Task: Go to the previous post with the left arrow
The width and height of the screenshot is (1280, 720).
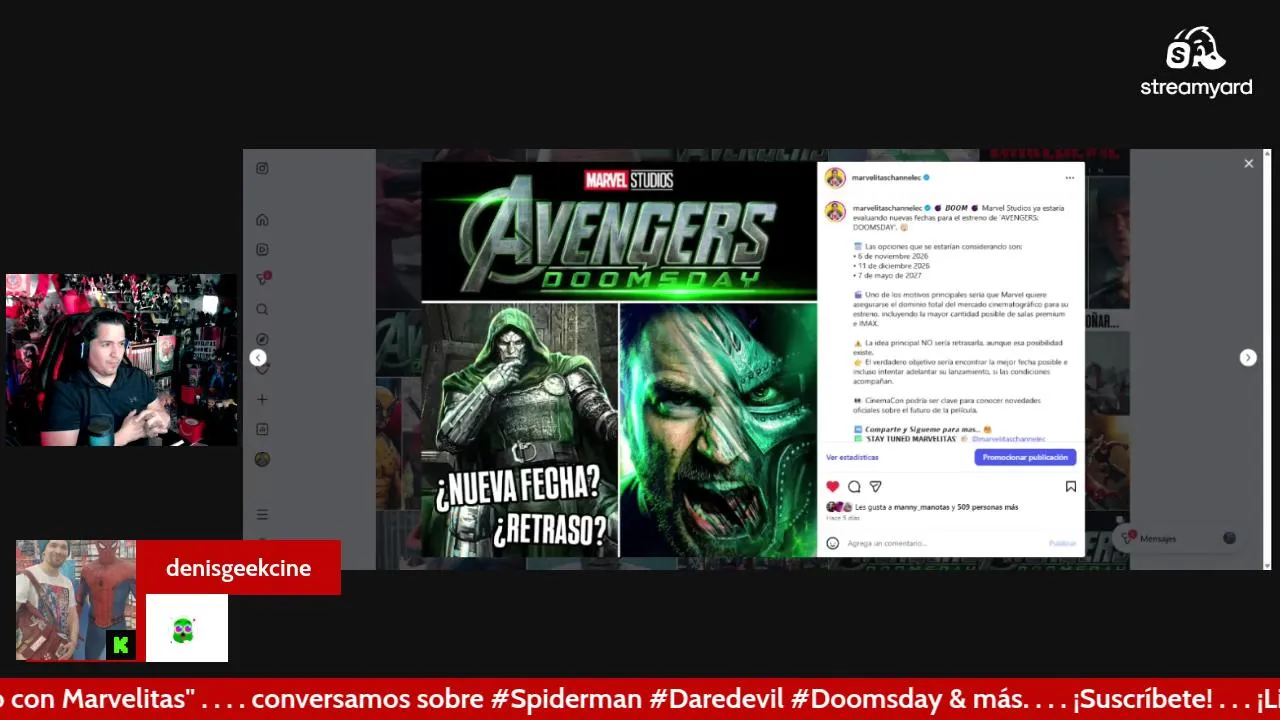Action: (x=258, y=358)
